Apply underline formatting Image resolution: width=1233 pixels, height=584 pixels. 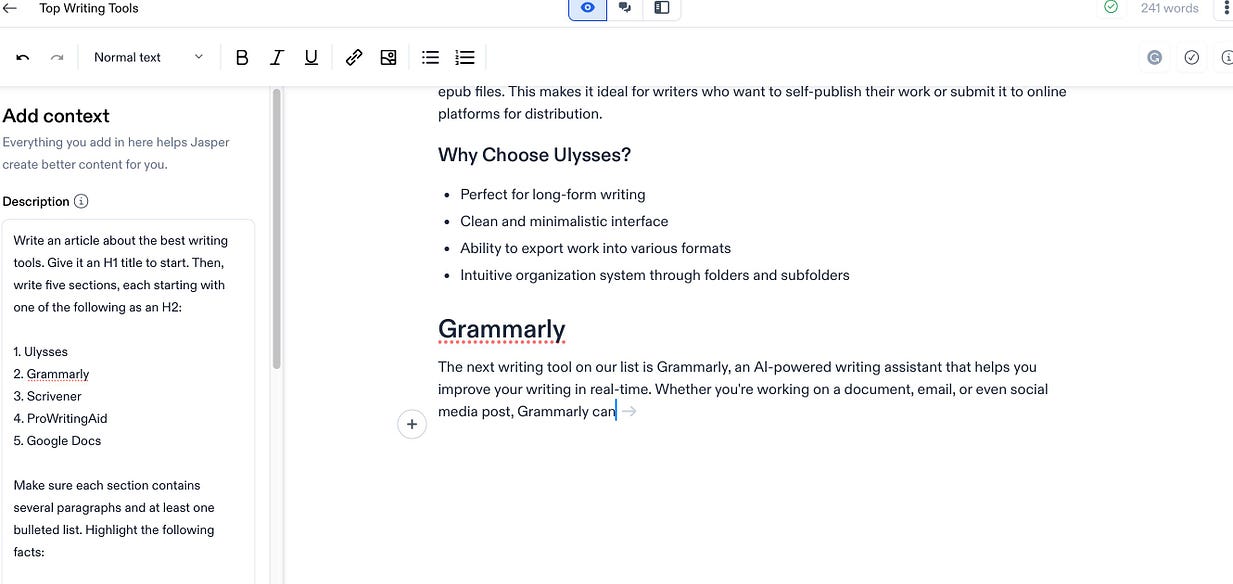click(311, 57)
